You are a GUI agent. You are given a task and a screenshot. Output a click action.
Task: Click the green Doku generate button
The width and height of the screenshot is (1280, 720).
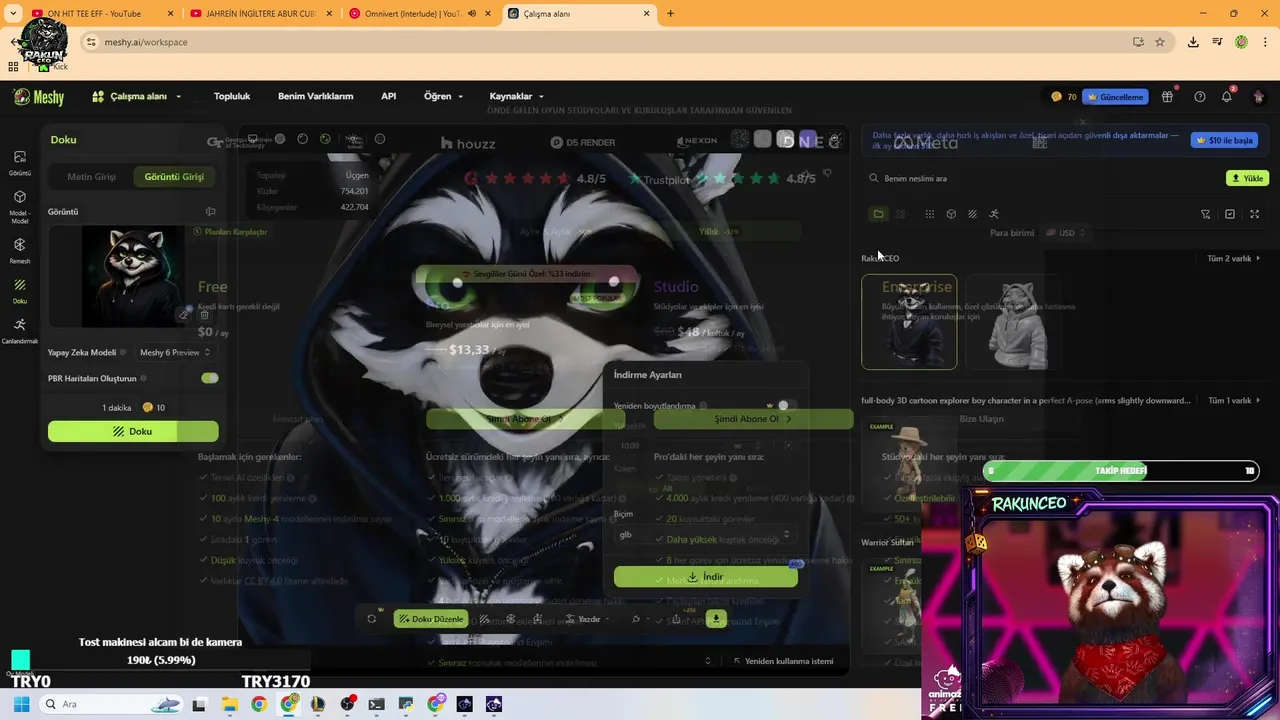click(x=133, y=431)
